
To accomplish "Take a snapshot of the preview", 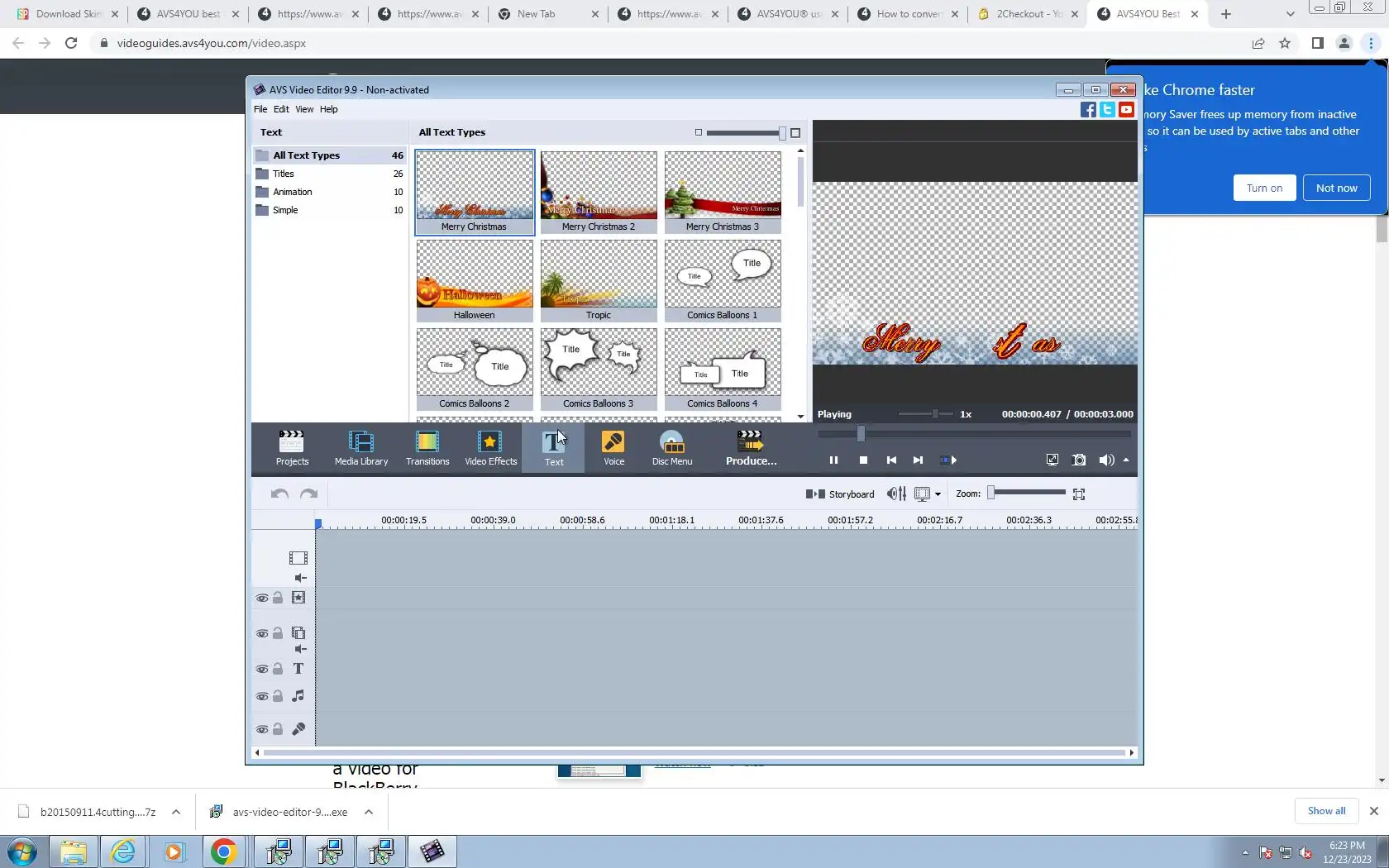I will 1079,460.
